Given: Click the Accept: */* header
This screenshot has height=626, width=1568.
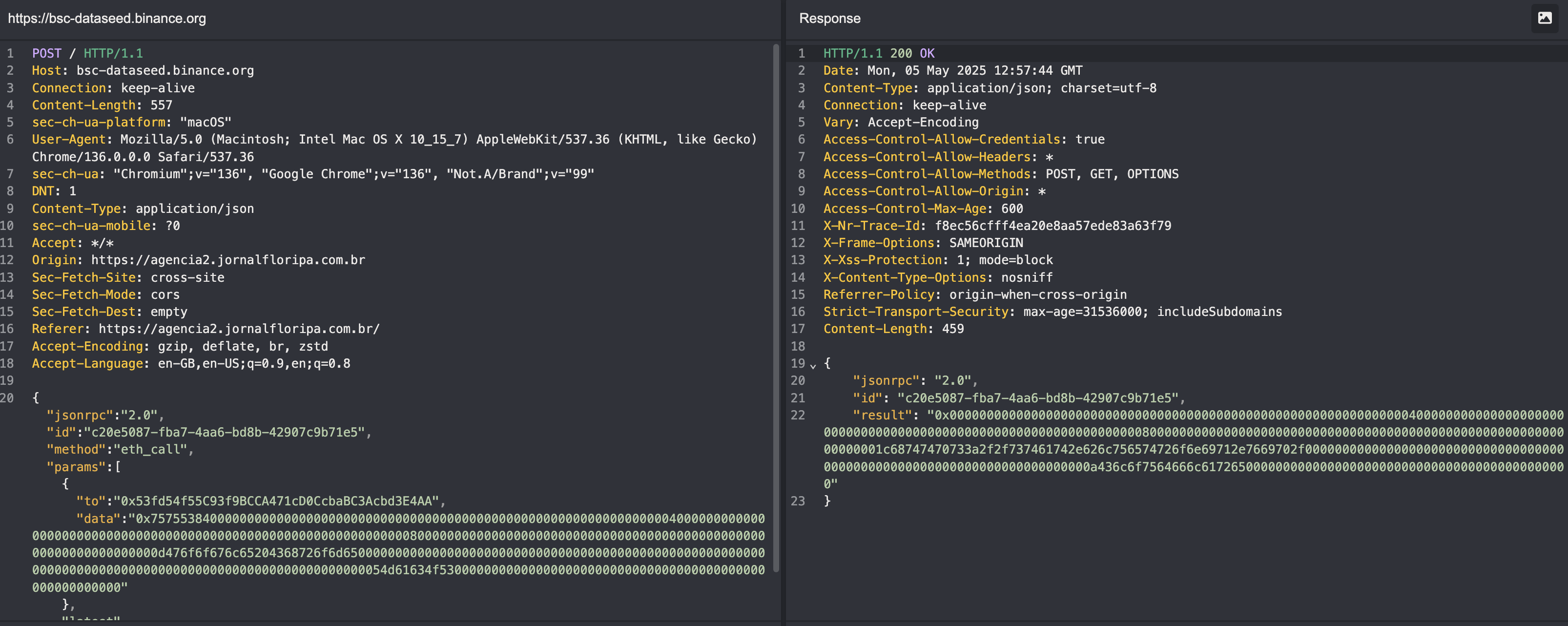Looking at the screenshot, I should (x=72, y=242).
